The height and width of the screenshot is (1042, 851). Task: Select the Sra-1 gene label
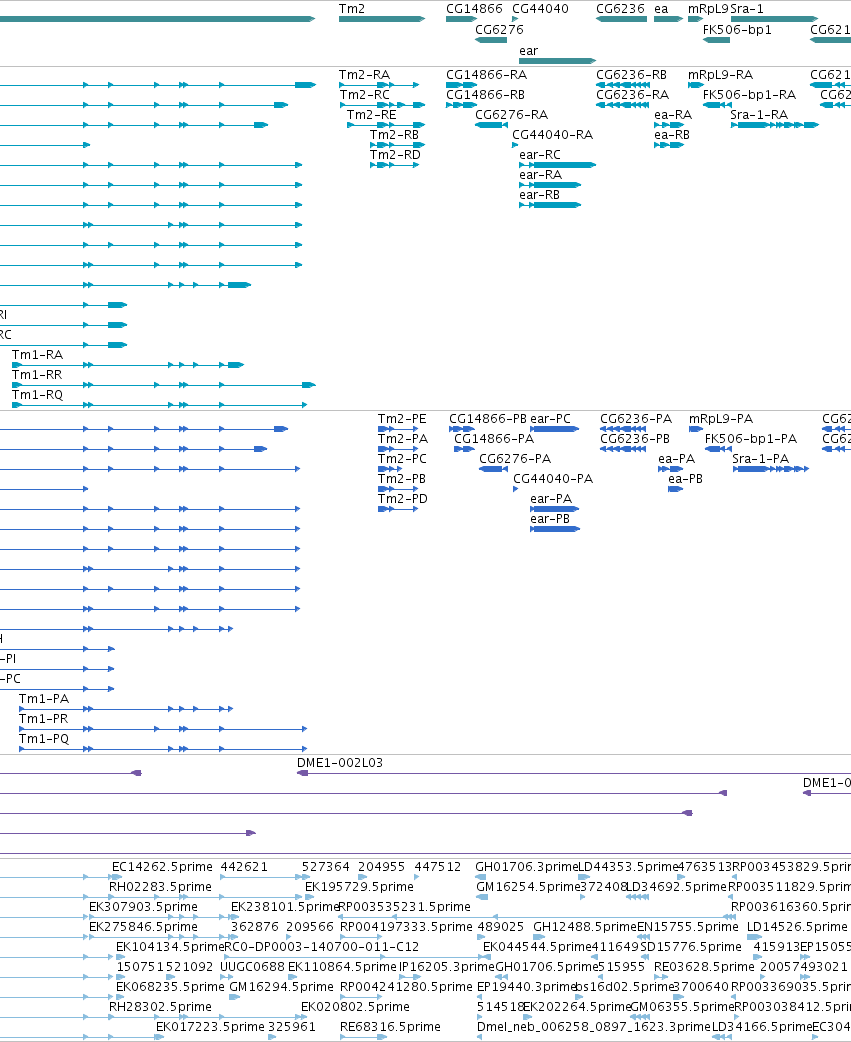coord(747,9)
